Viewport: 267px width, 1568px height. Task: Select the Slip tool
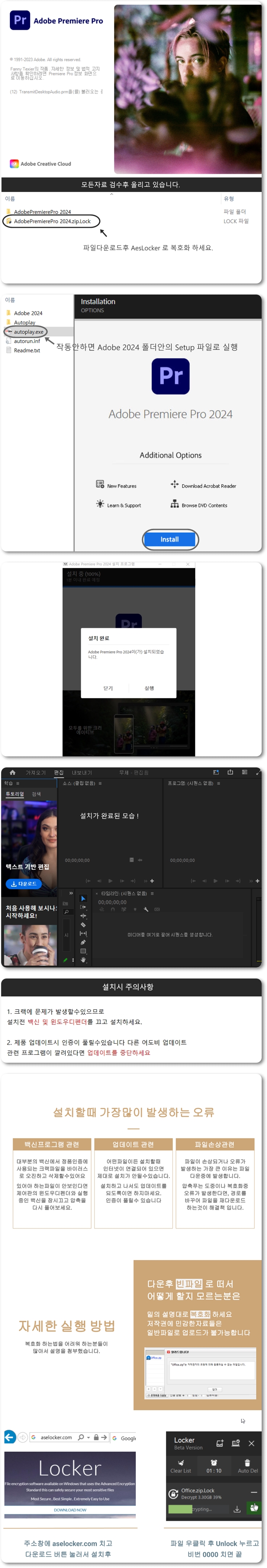83,933
